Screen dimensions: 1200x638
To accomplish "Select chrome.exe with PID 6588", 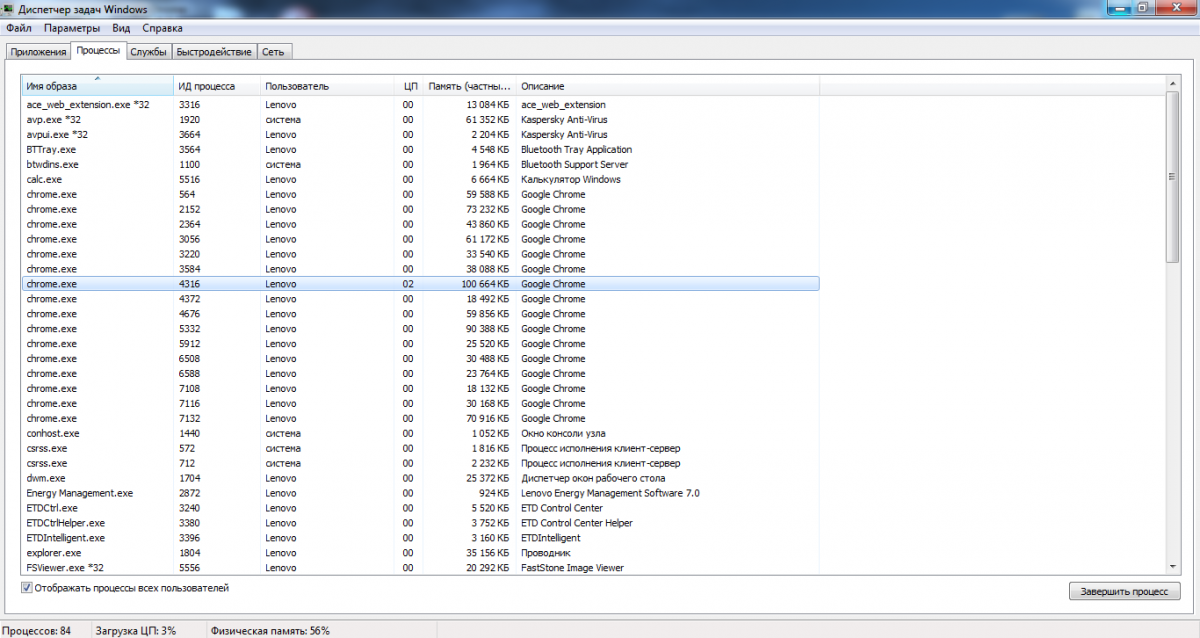I will (x=420, y=374).
